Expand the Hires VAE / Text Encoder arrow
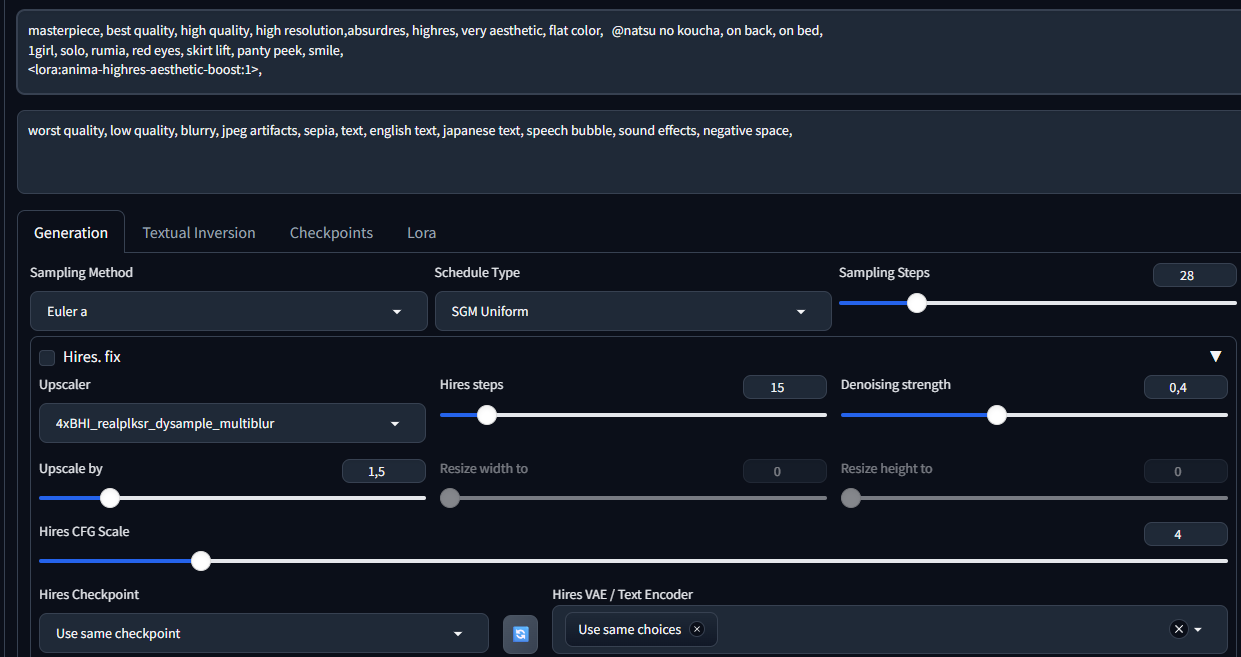 (x=1197, y=629)
